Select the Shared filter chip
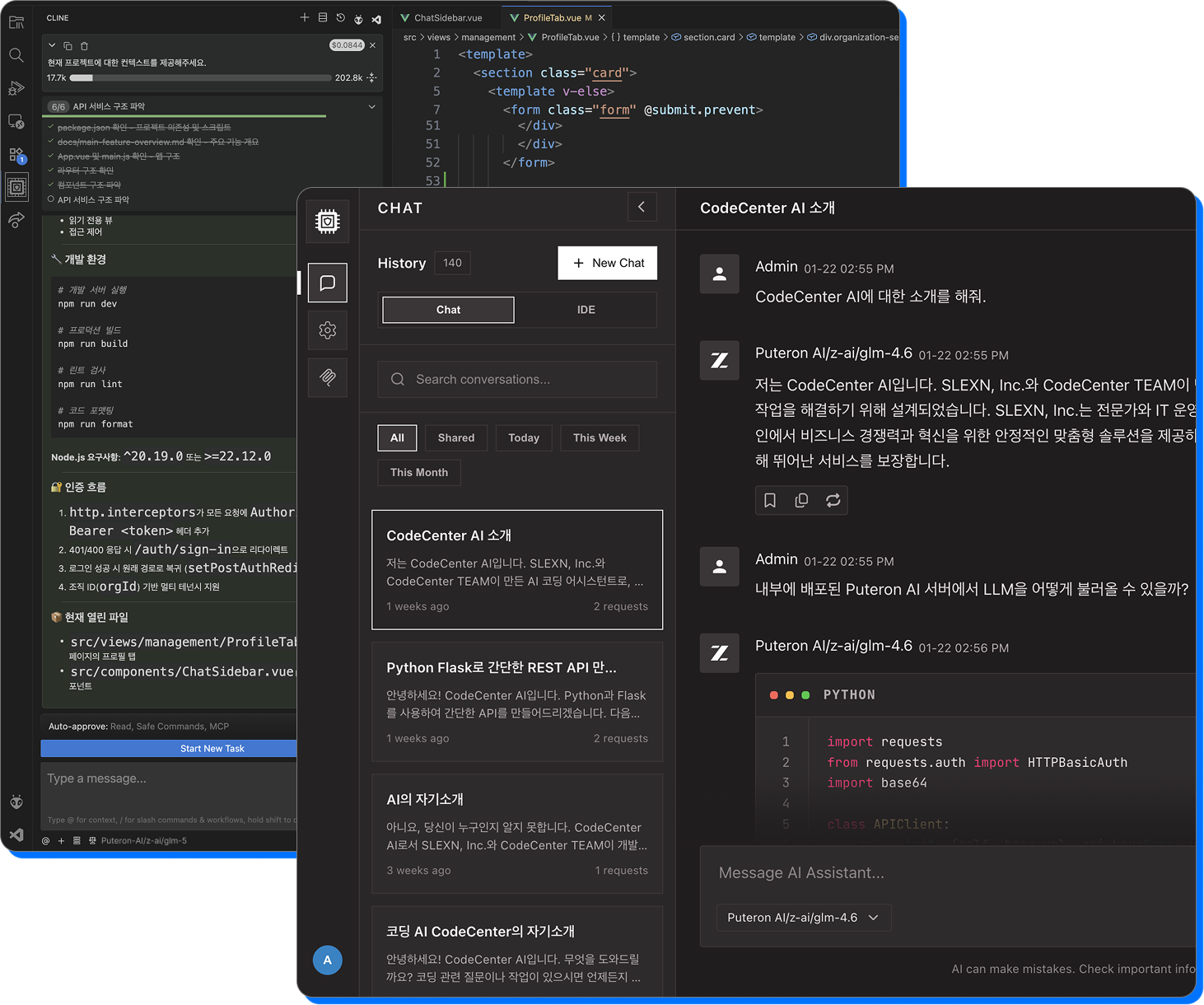The width and height of the screenshot is (1204, 1005). [x=456, y=438]
